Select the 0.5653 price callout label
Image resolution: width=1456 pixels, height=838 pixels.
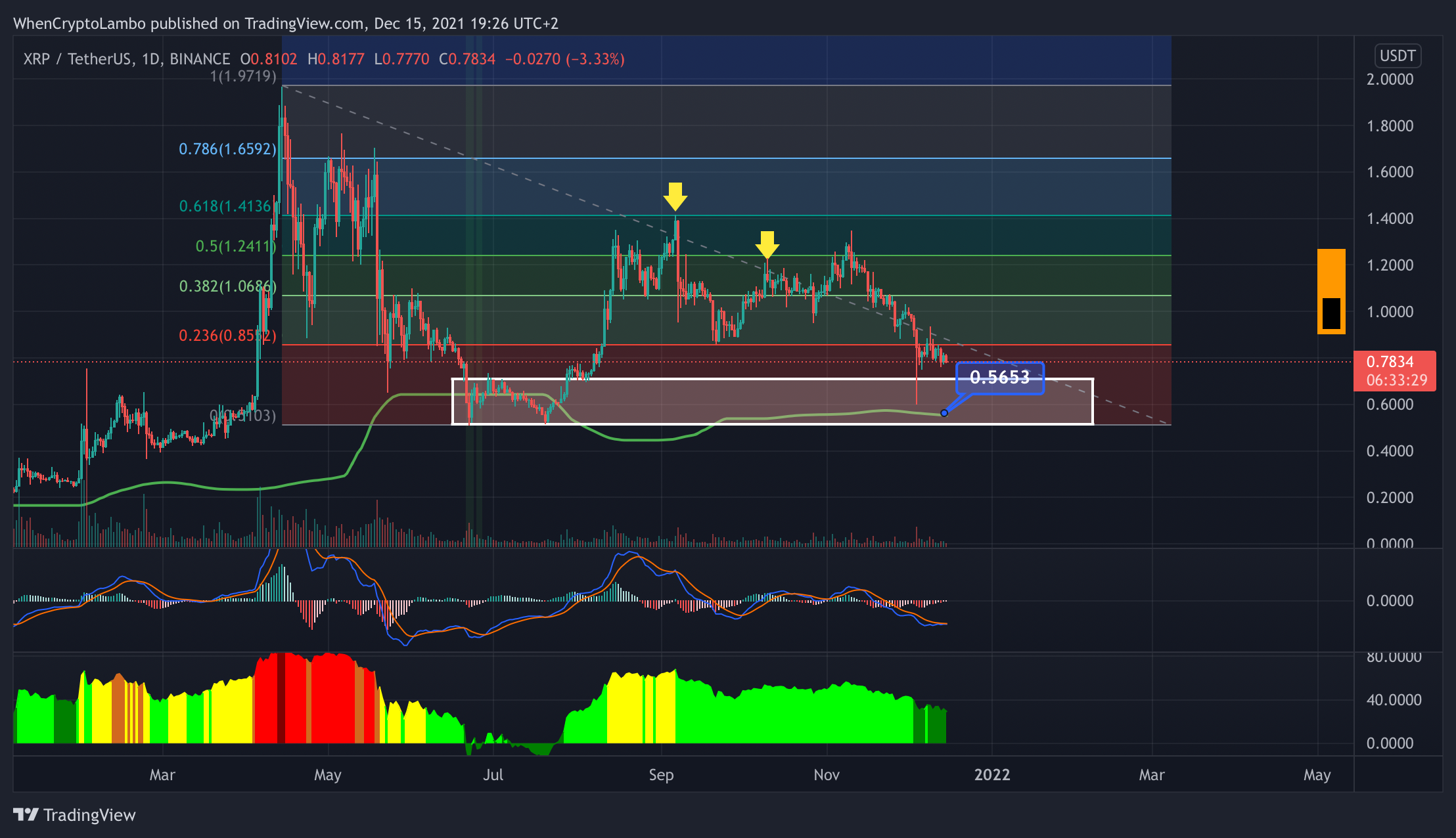1000,378
